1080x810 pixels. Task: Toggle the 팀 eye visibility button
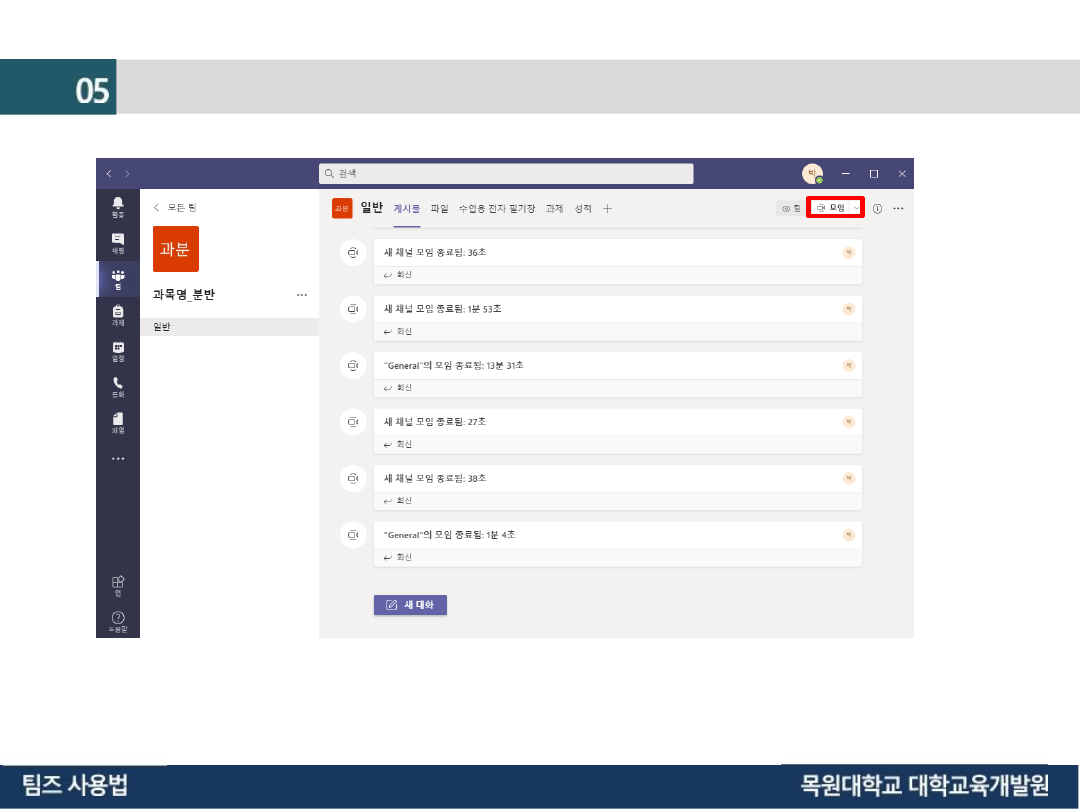791,209
